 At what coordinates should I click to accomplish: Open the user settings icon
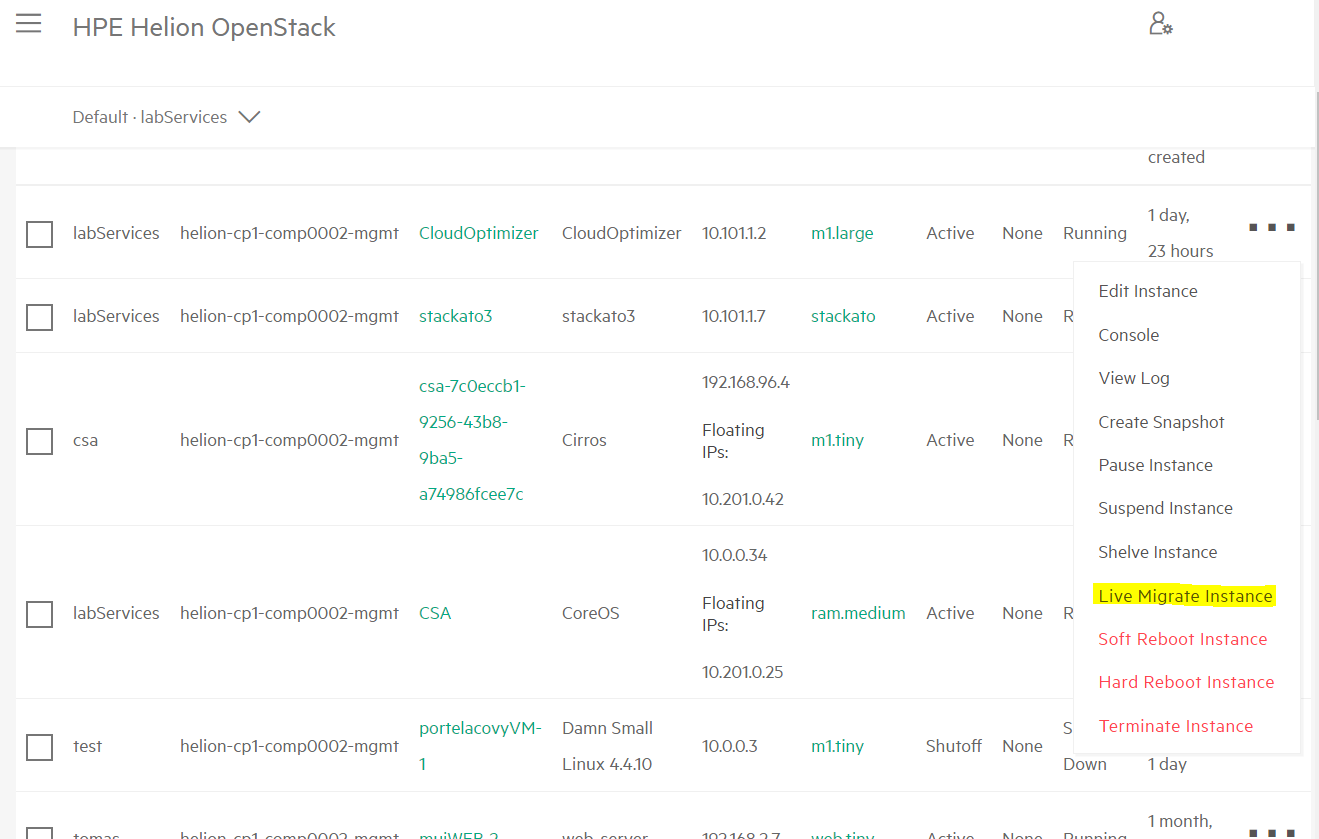click(1160, 24)
